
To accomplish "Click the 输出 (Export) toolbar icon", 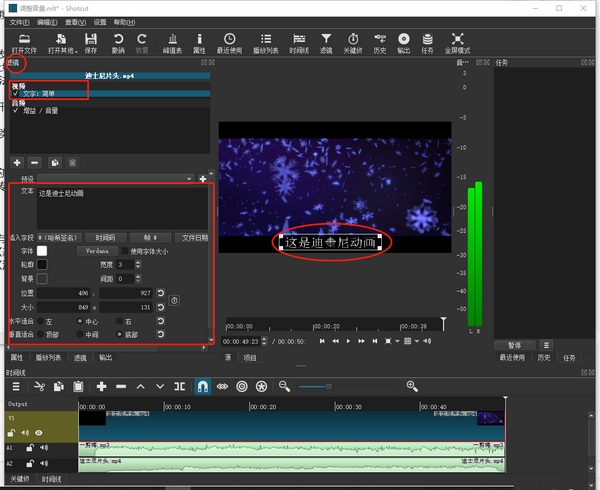I will (x=403, y=39).
